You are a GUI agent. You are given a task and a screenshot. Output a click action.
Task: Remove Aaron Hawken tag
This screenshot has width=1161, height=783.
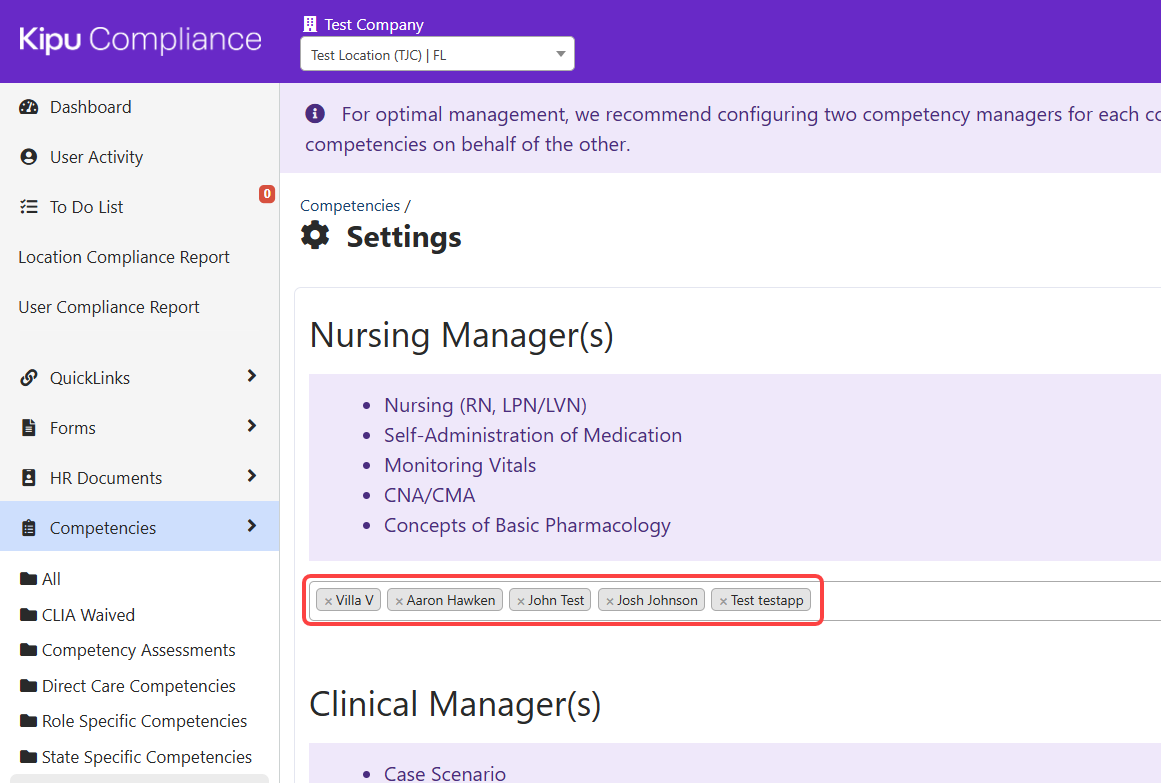pyautogui.click(x=399, y=601)
